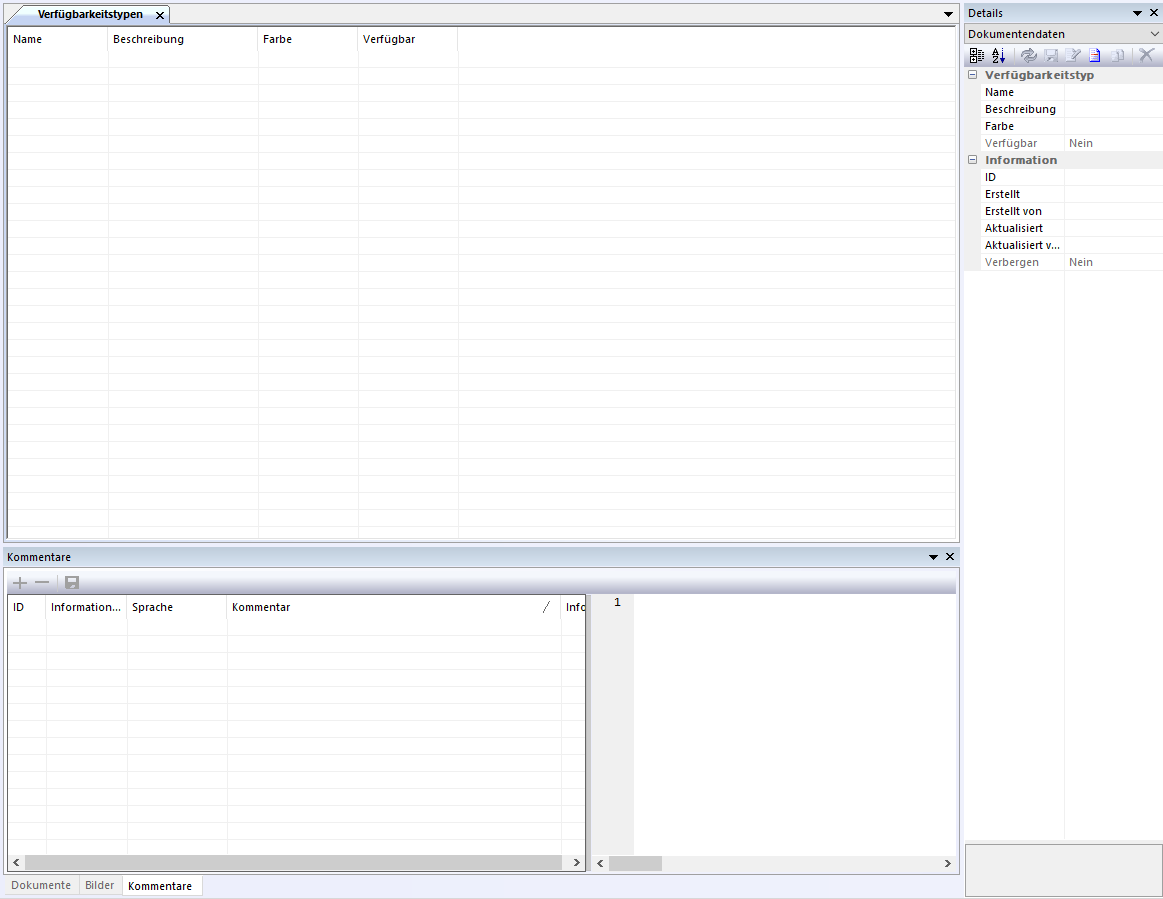Click the copy icon in Details toolbar
The width and height of the screenshot is (1163, 899).
1119,56
